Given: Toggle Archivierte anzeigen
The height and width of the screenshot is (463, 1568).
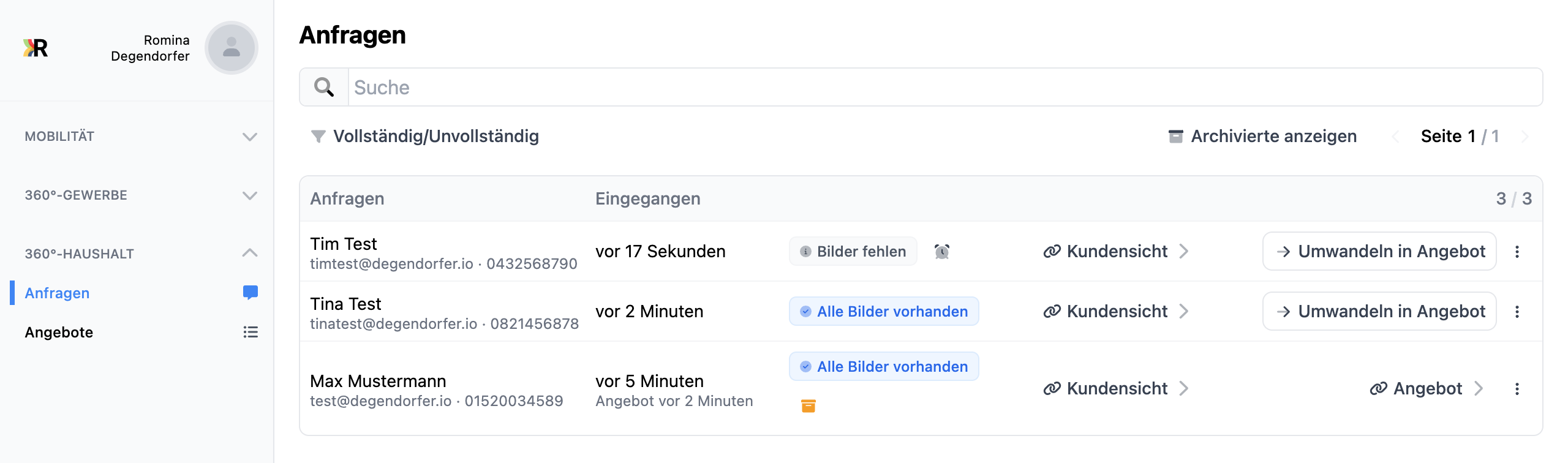Looking at the screenshot, I should point(1262,136).
